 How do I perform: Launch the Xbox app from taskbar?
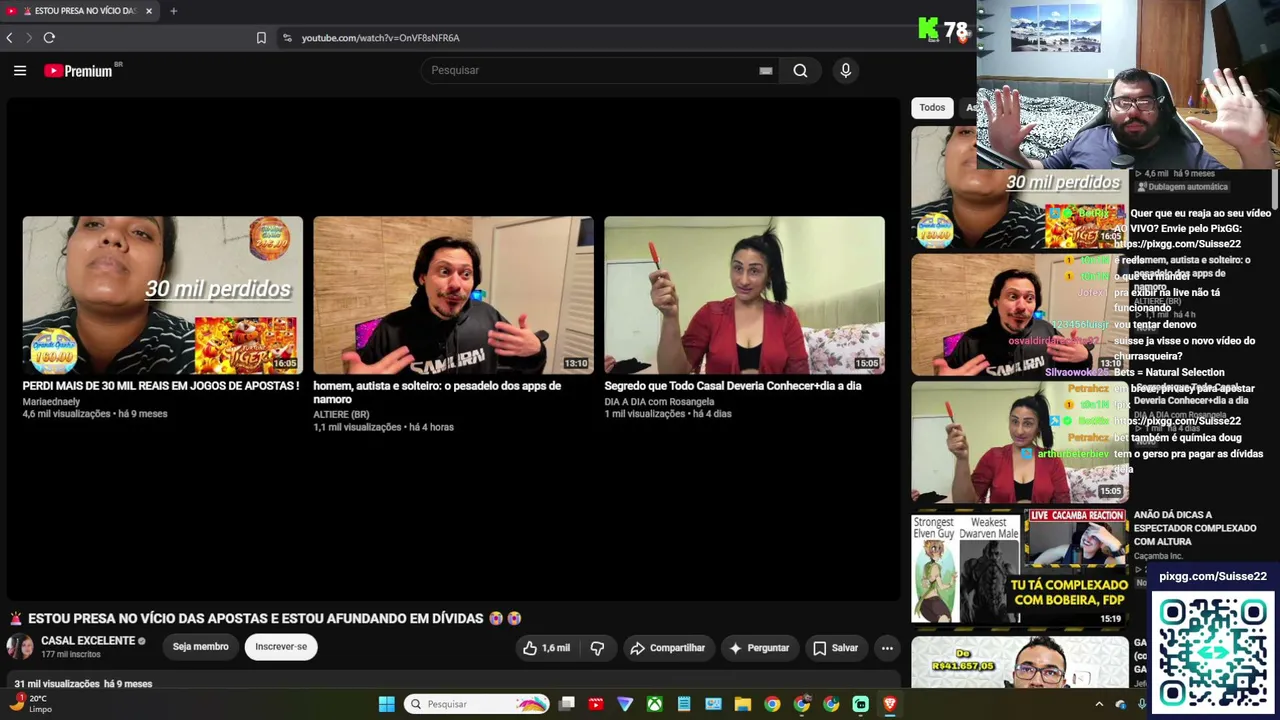coord(654,704)
